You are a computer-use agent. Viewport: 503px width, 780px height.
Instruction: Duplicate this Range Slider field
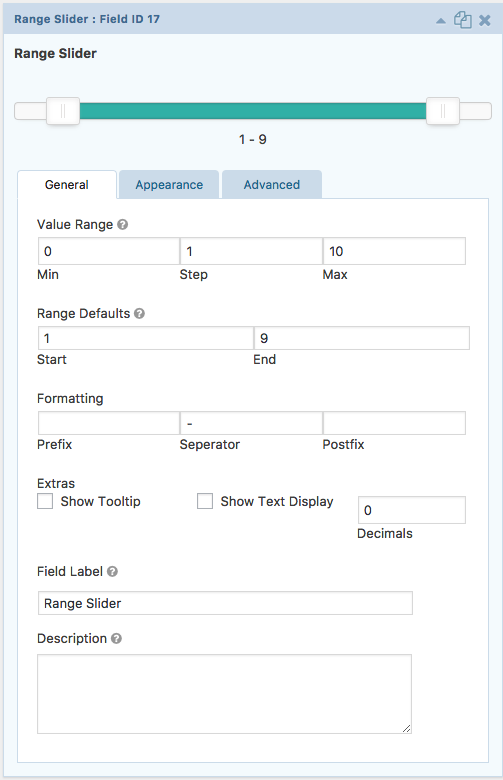tap(462, 20)
